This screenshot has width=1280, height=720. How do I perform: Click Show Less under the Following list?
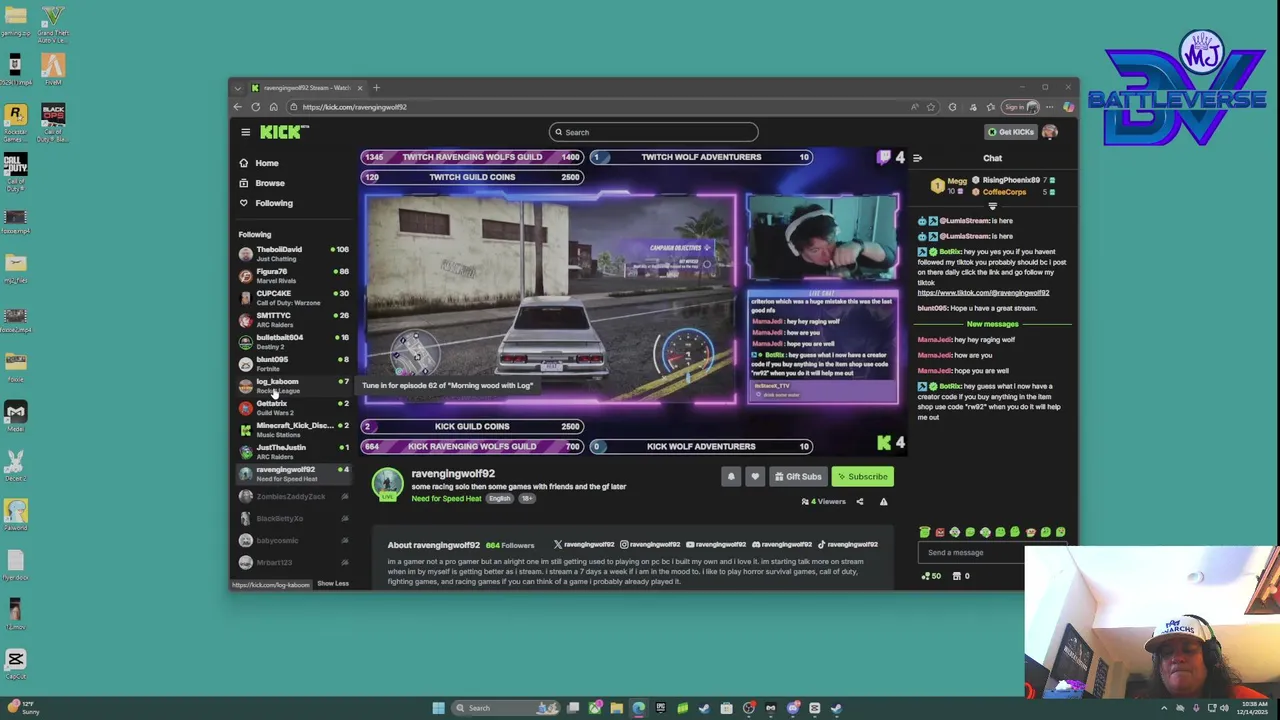333,584
